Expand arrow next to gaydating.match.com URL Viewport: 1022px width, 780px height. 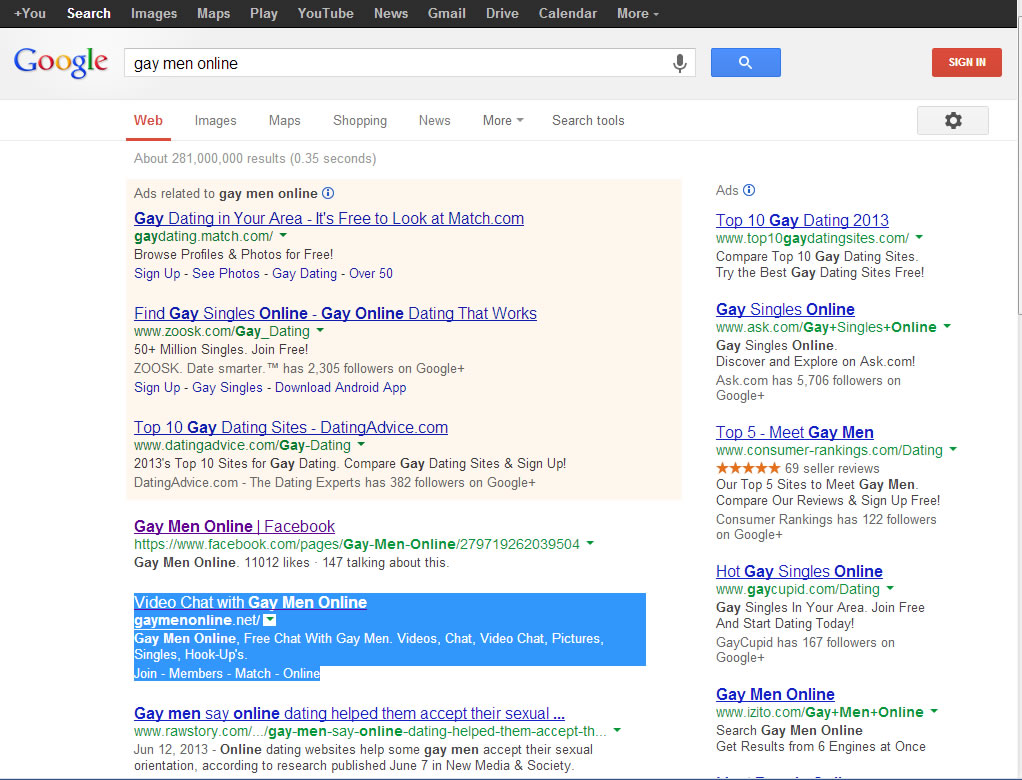click(x=284, y=236)
